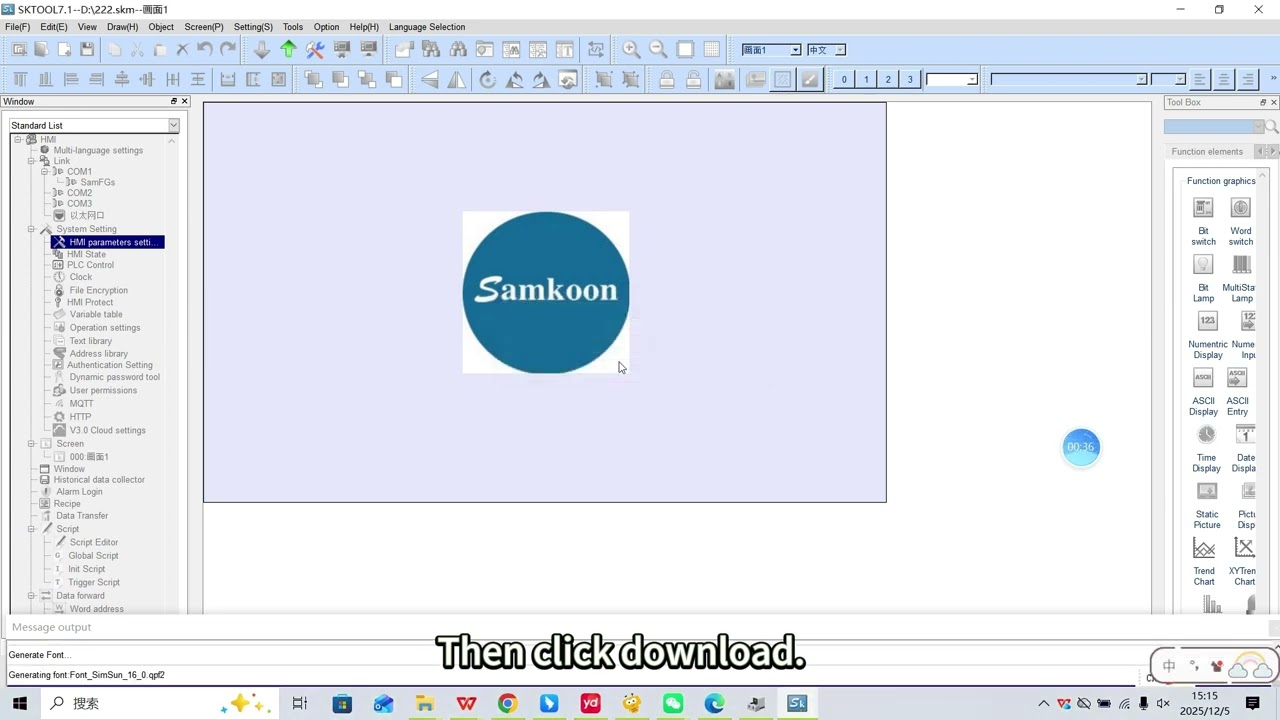Click the Numeric Display tool icon

pos(1208,321)
